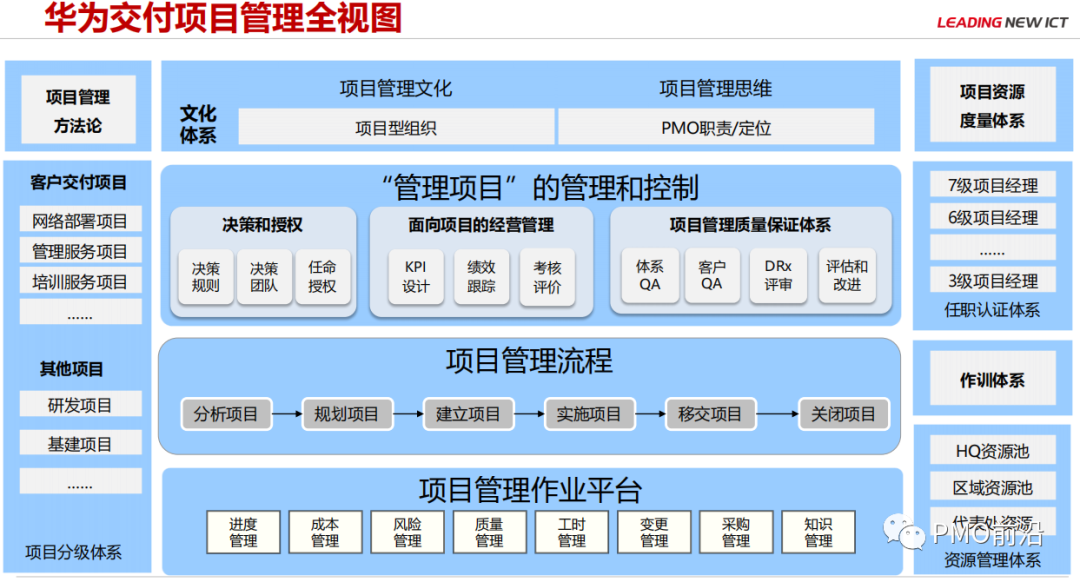Select the 质量管理 module

[489, 531]
